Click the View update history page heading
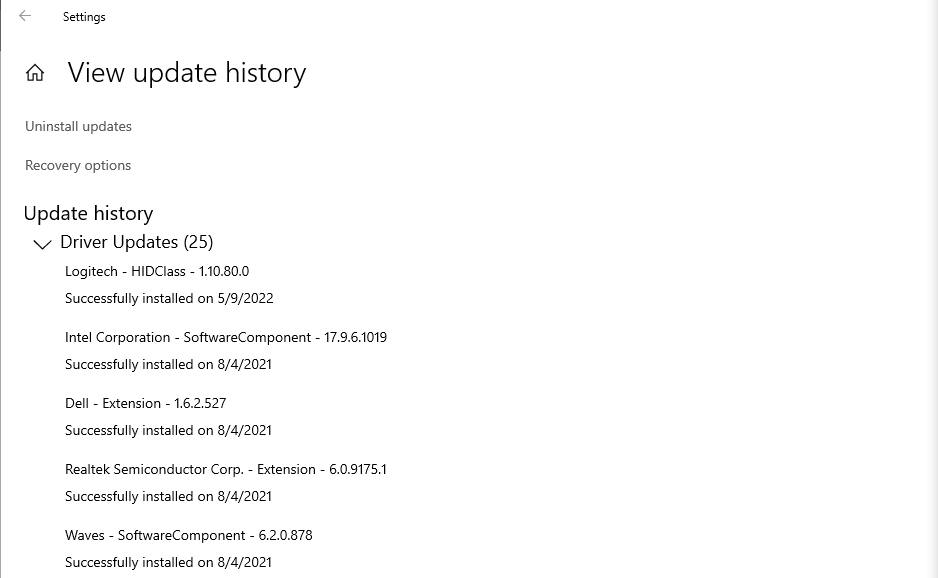The width and height of the screenshot is (938, 578). (x=187, y=73)
